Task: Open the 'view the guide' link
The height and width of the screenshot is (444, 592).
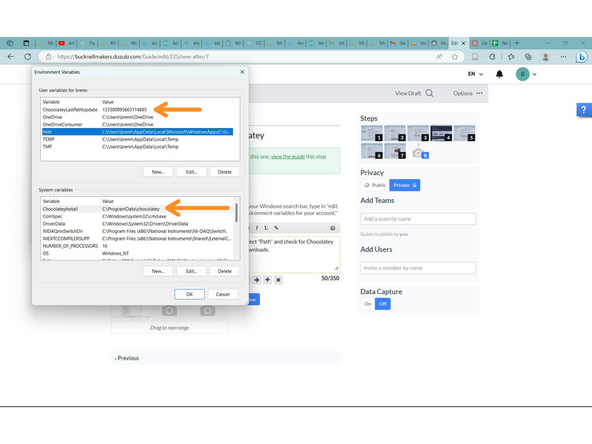Action: (288, 157)
